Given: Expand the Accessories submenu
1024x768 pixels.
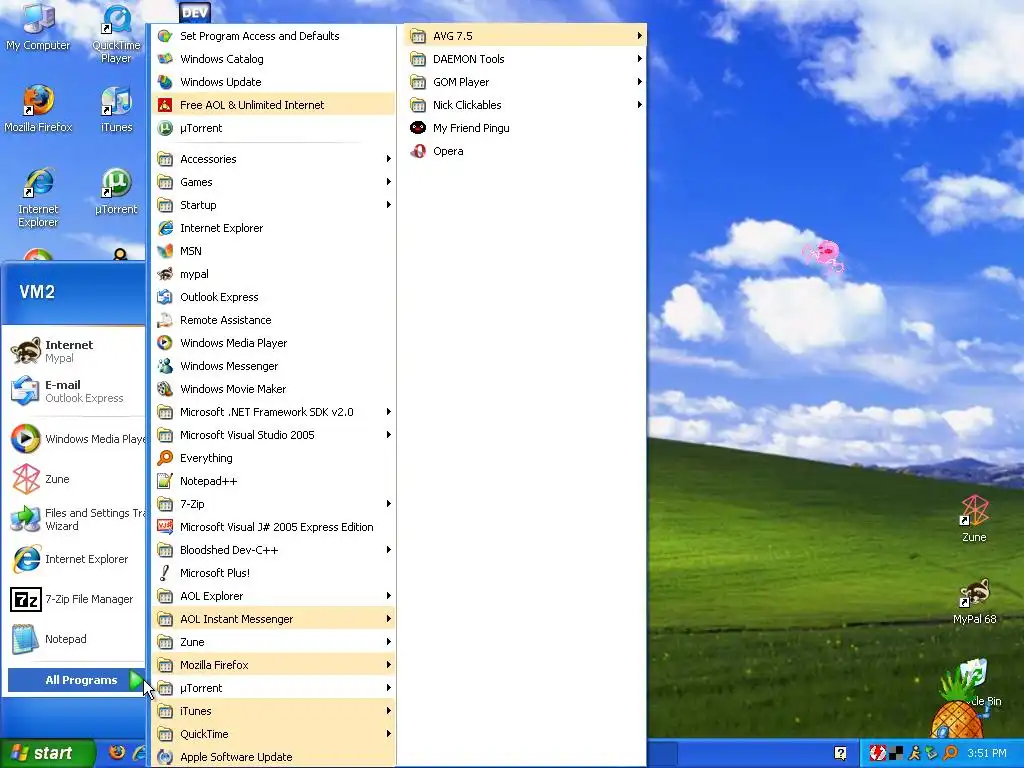Looking at the screenshot, I should pos(274,159).
